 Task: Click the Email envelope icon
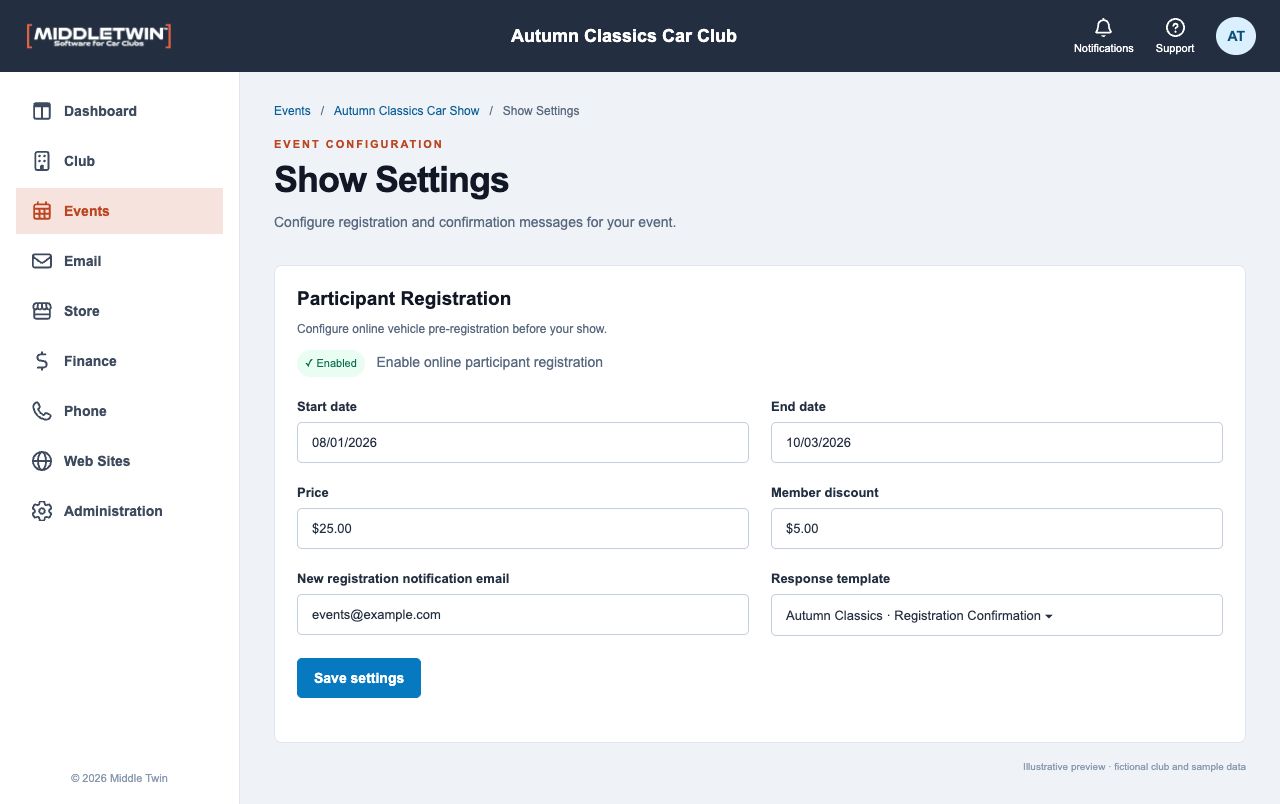point(41,261)
